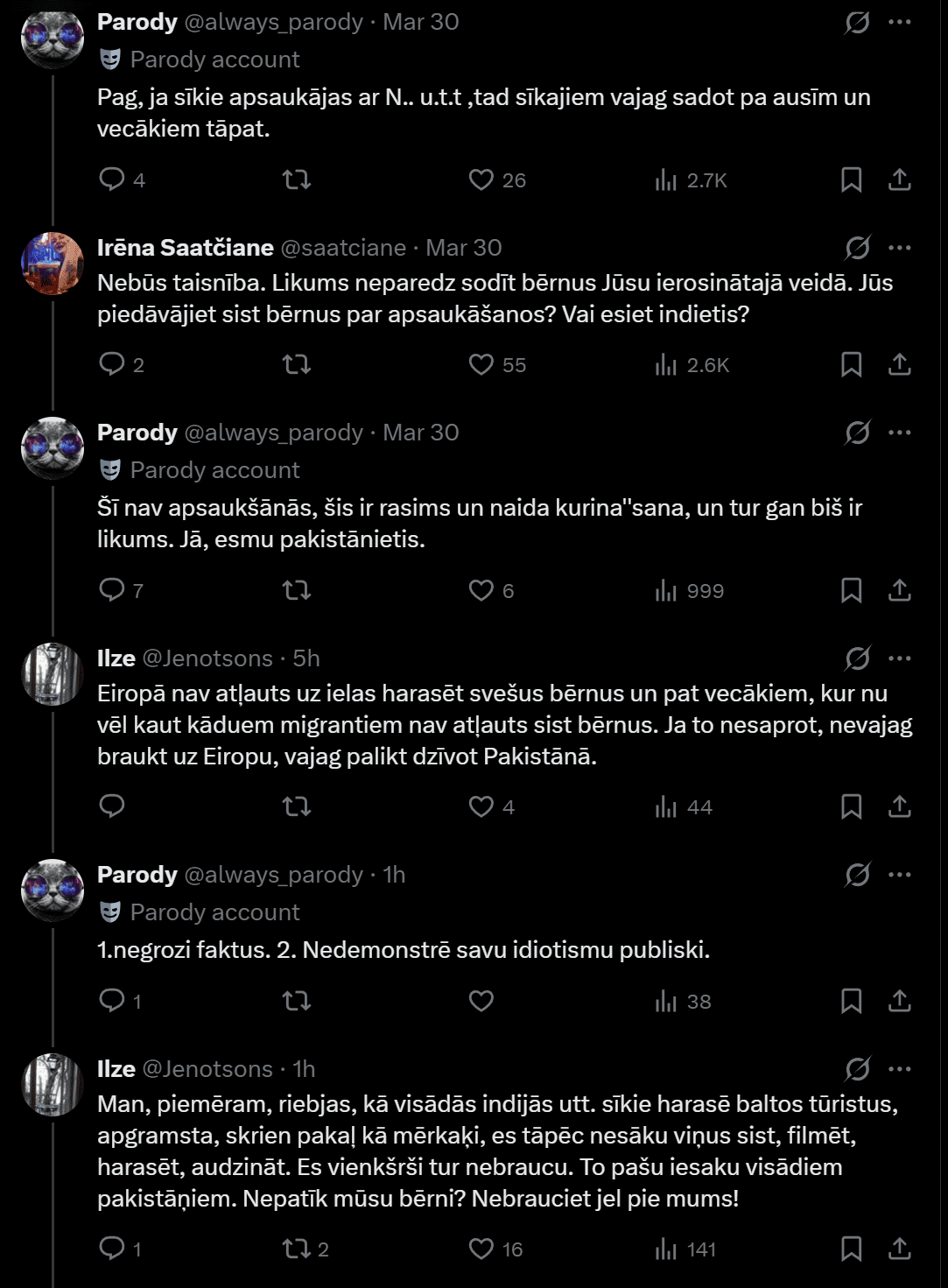Share the first Parody tweet
This screenshot has width=948, height=1288.
point(900,180)
